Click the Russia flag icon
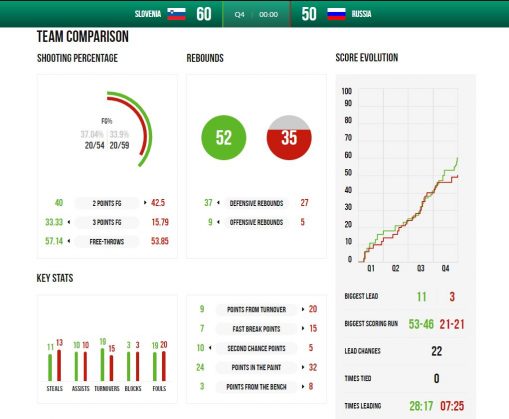Viewport: 509px width, 419px height. coord(336,14)
